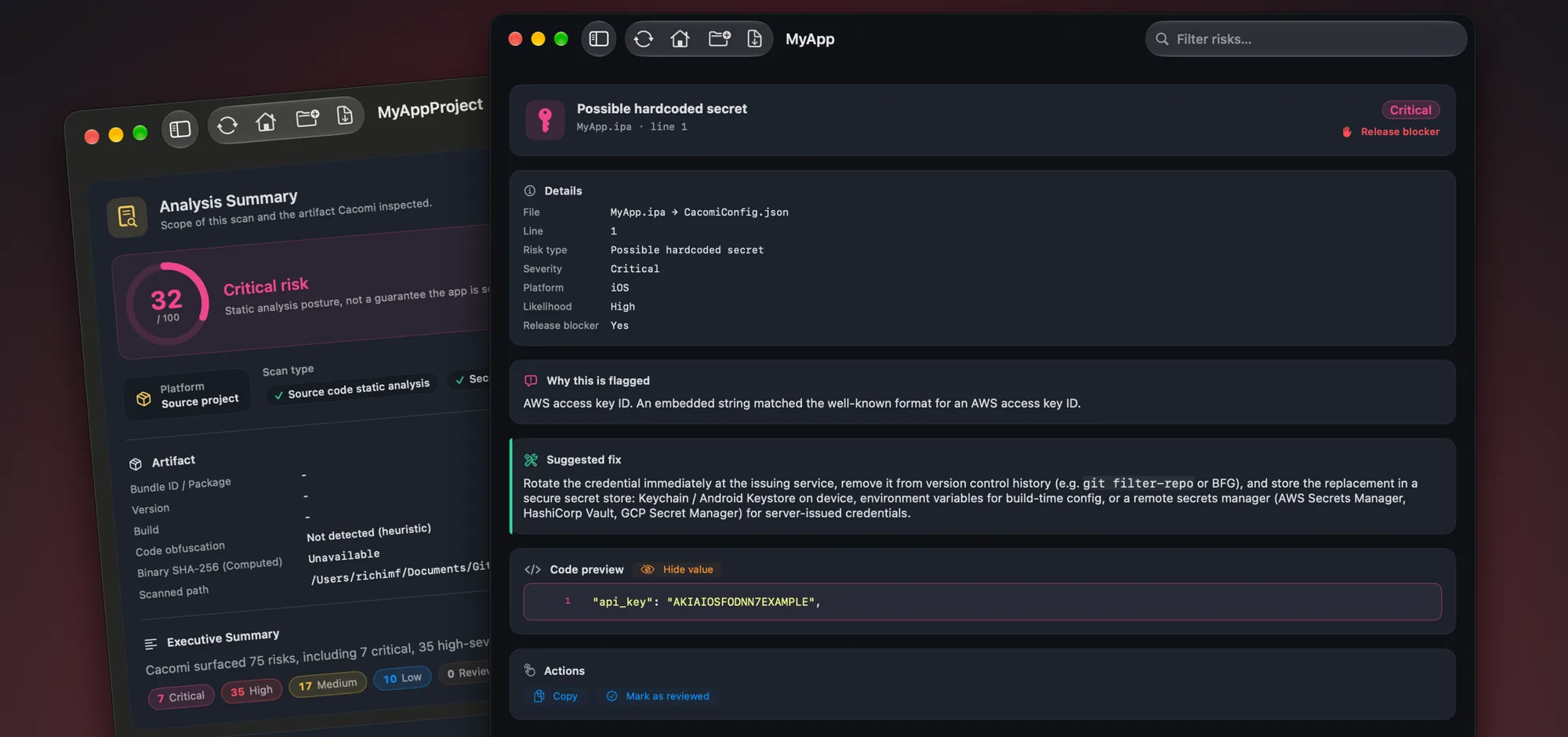Select the 35 High risk chip

252,691
